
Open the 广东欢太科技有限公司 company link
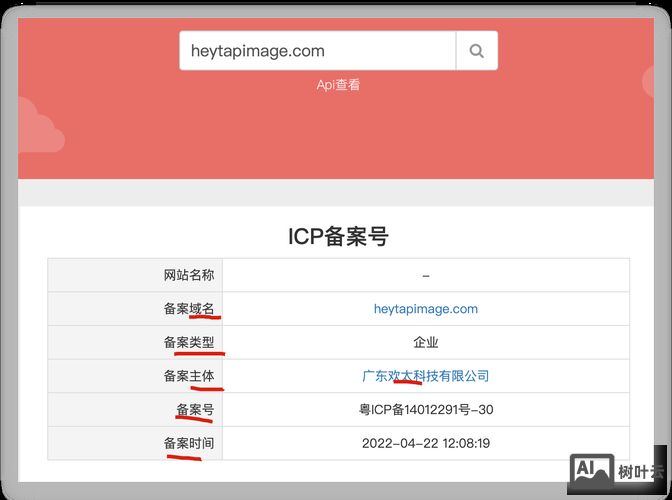coord(426,376)
